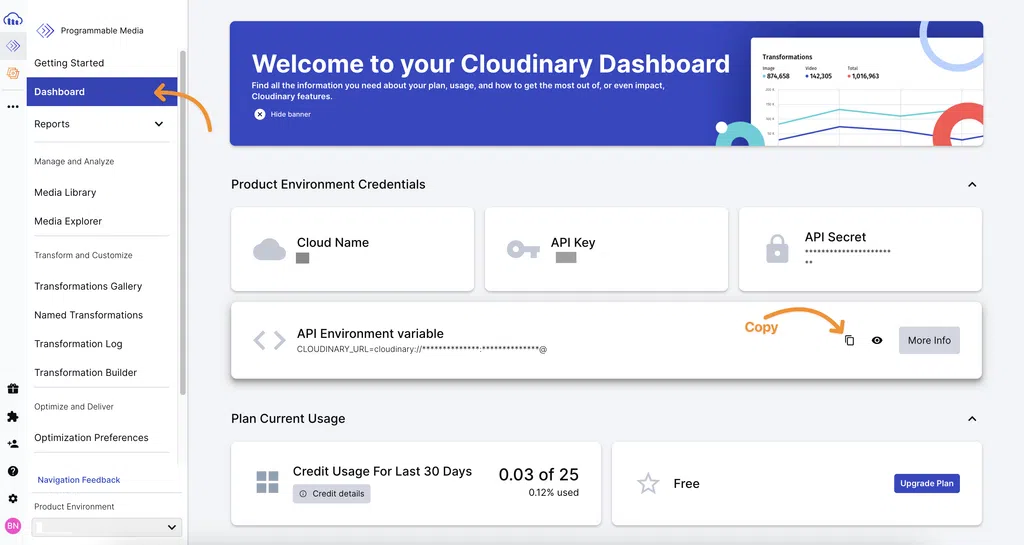Image resolution: width=1024 pixels, height=545 pixels.
Task: Click the Cloudinary logo icon
Action: point(12,19)
